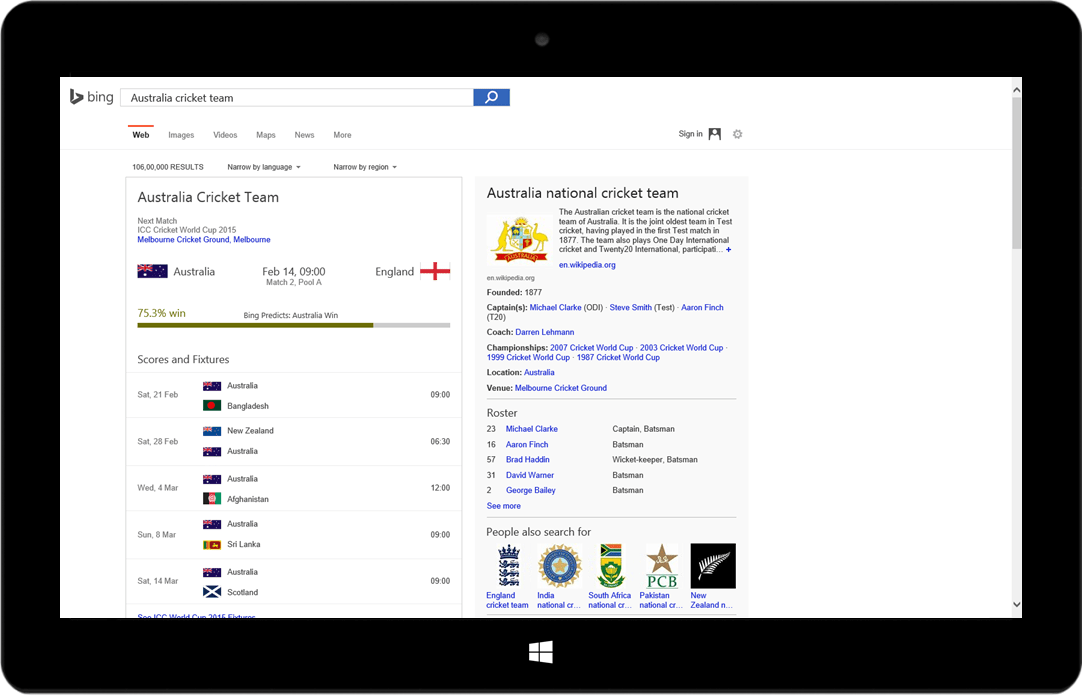Screen dimensions: 1082x696
Task: Open the More menu
Action: point(342,135)
